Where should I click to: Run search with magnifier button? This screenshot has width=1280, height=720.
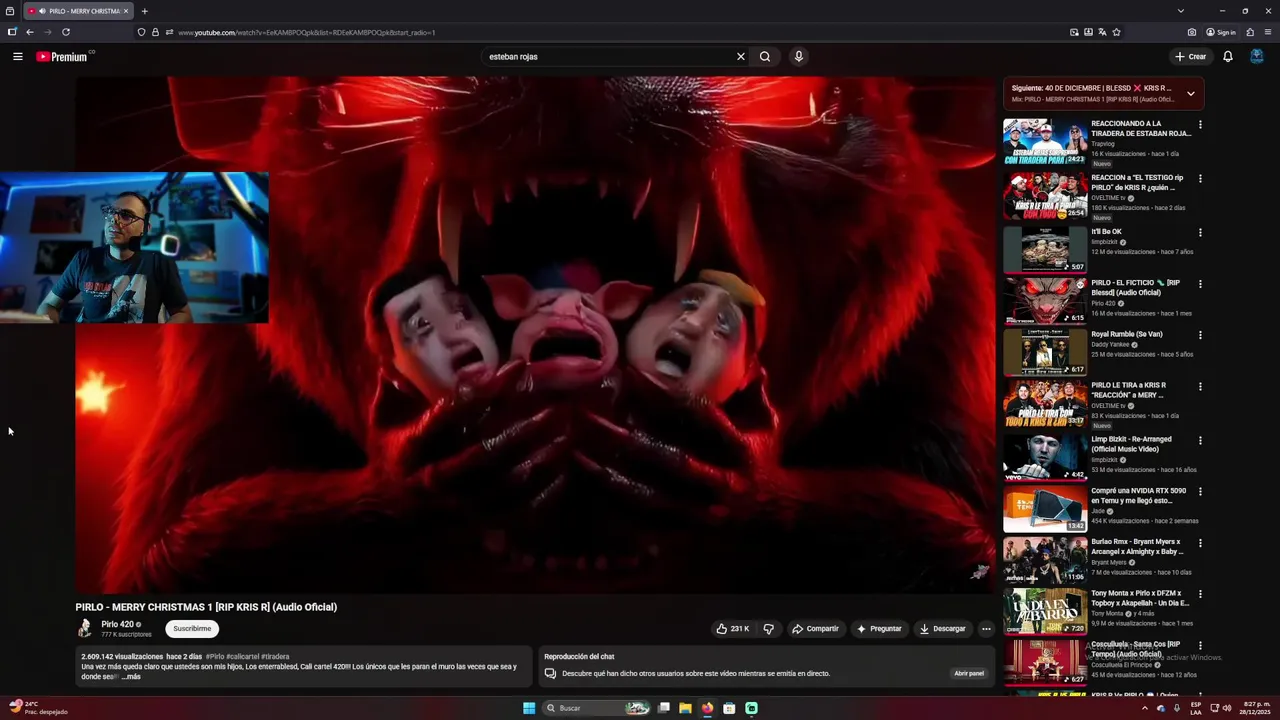coord(765,57)
